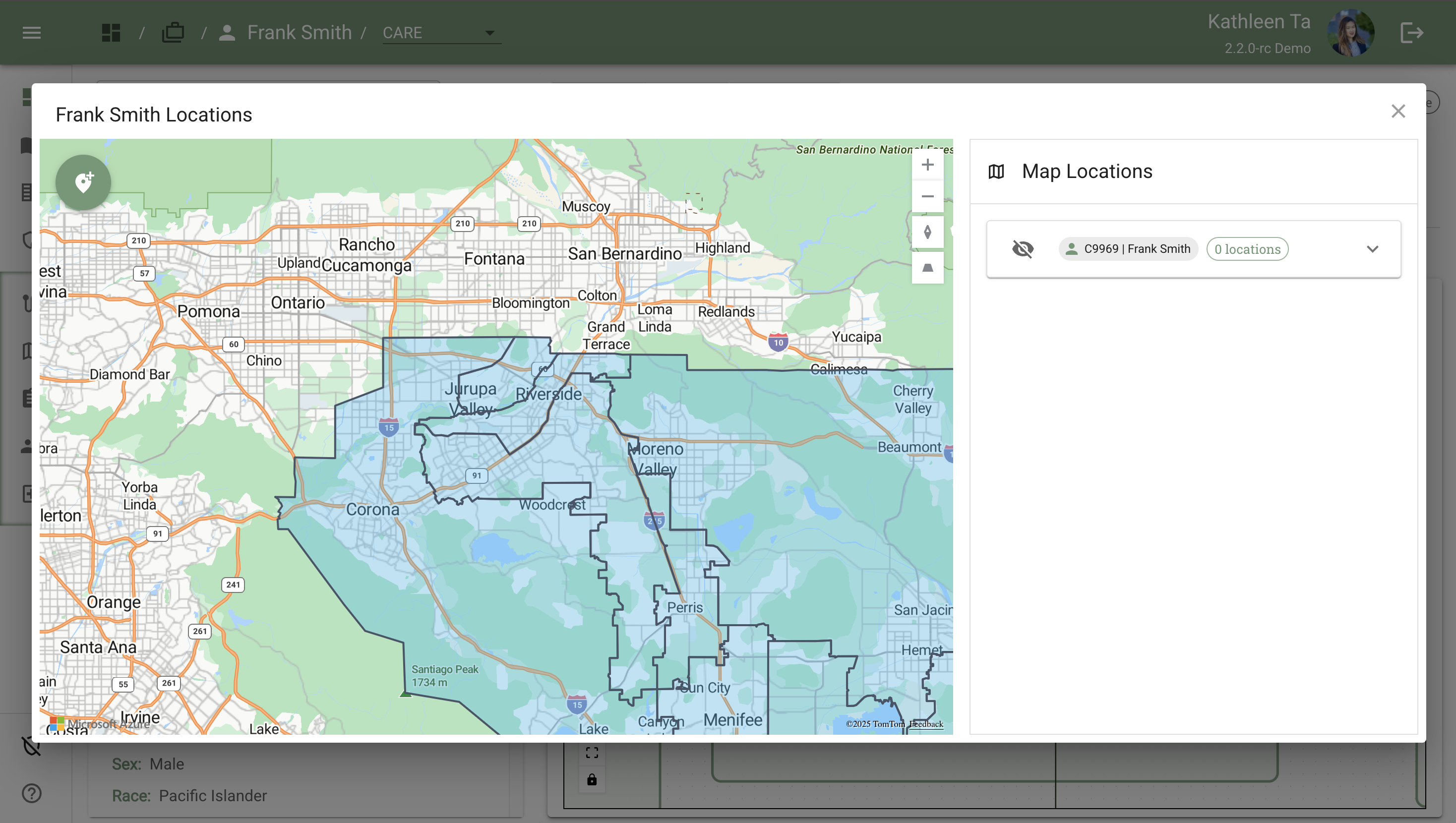Click the Frank Smith breadcrumb link
The width and height of the screenshot is (1456, 823).
(x=299, y=32)
